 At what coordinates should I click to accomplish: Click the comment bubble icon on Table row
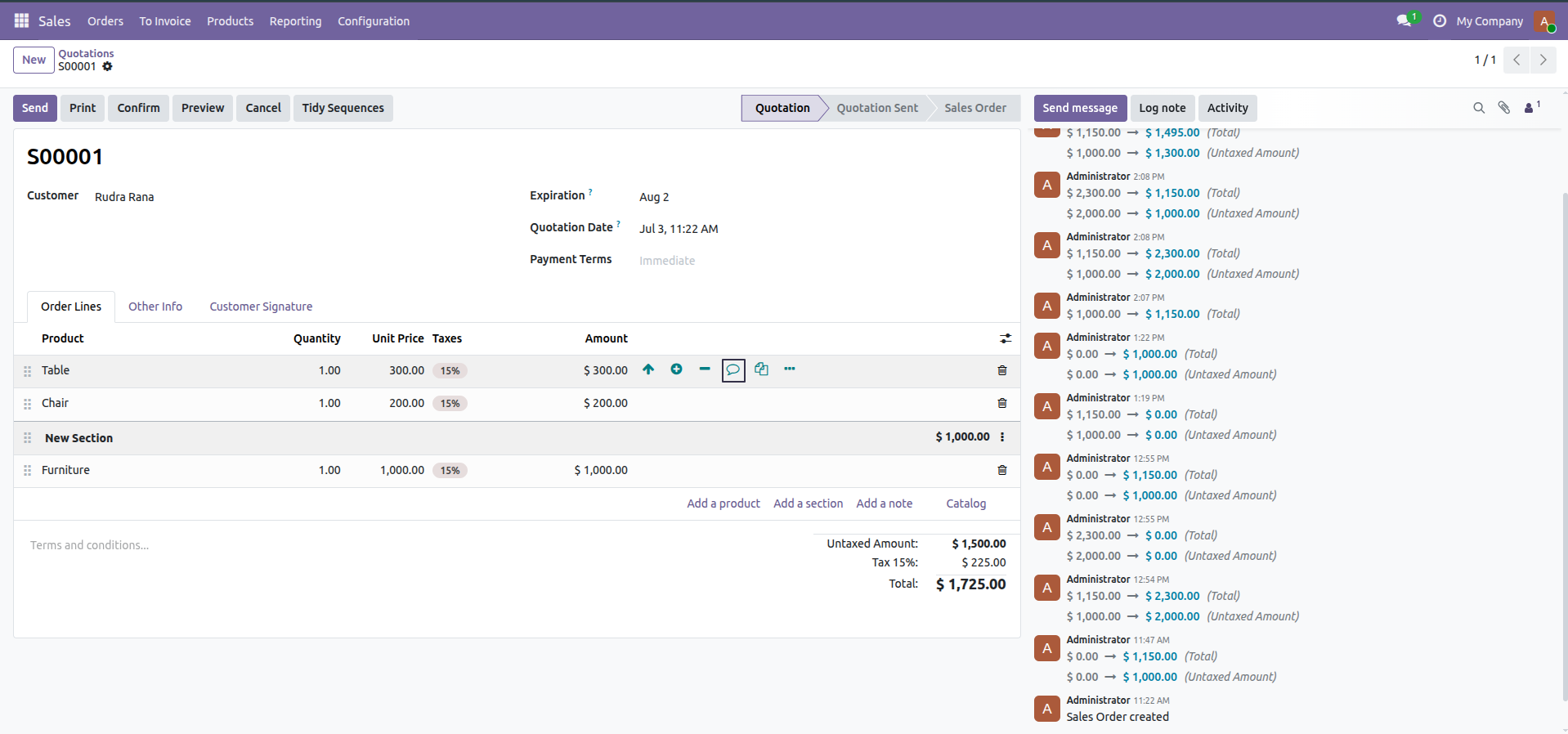tap(733, 370)
